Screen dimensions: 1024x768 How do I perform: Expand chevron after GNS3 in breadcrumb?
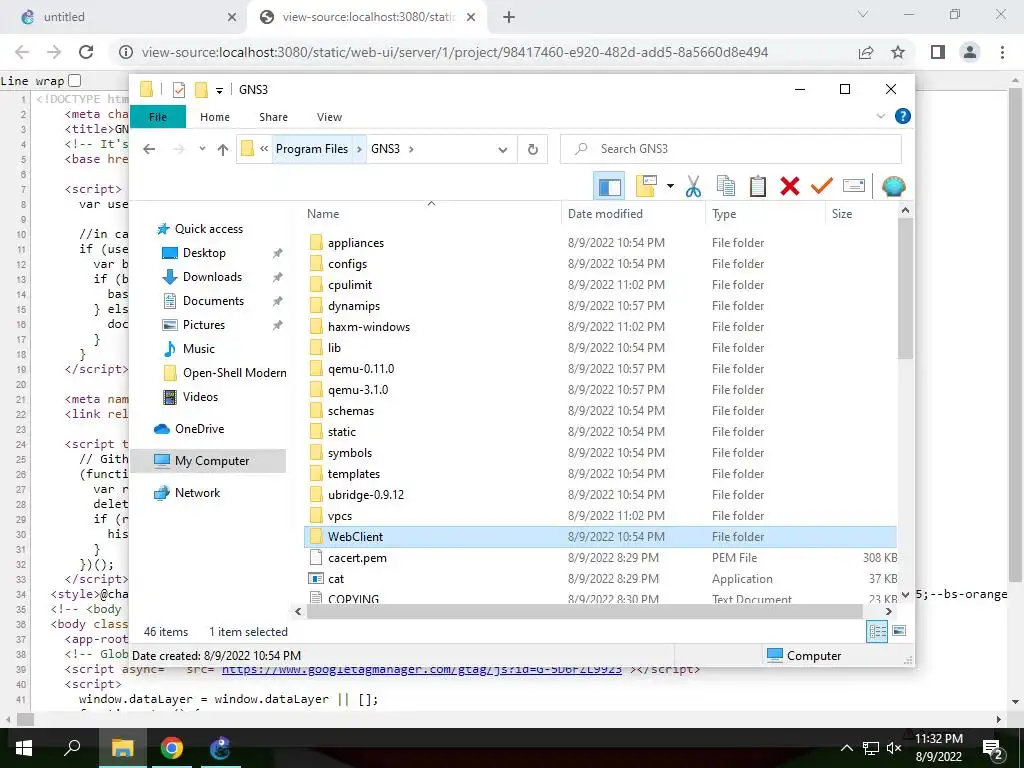tap(411, 149)
